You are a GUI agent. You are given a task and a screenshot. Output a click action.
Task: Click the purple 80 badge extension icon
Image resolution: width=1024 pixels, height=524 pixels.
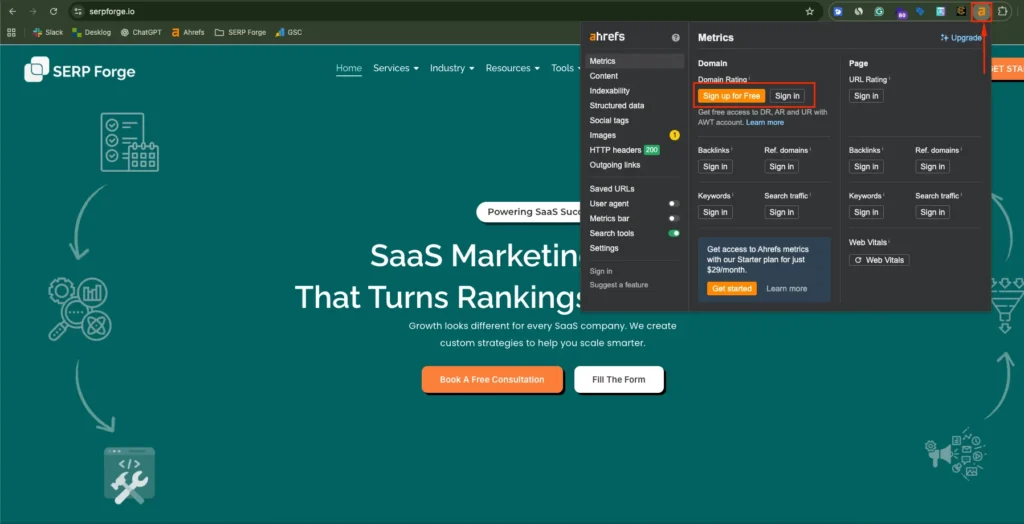click(901, 12)
